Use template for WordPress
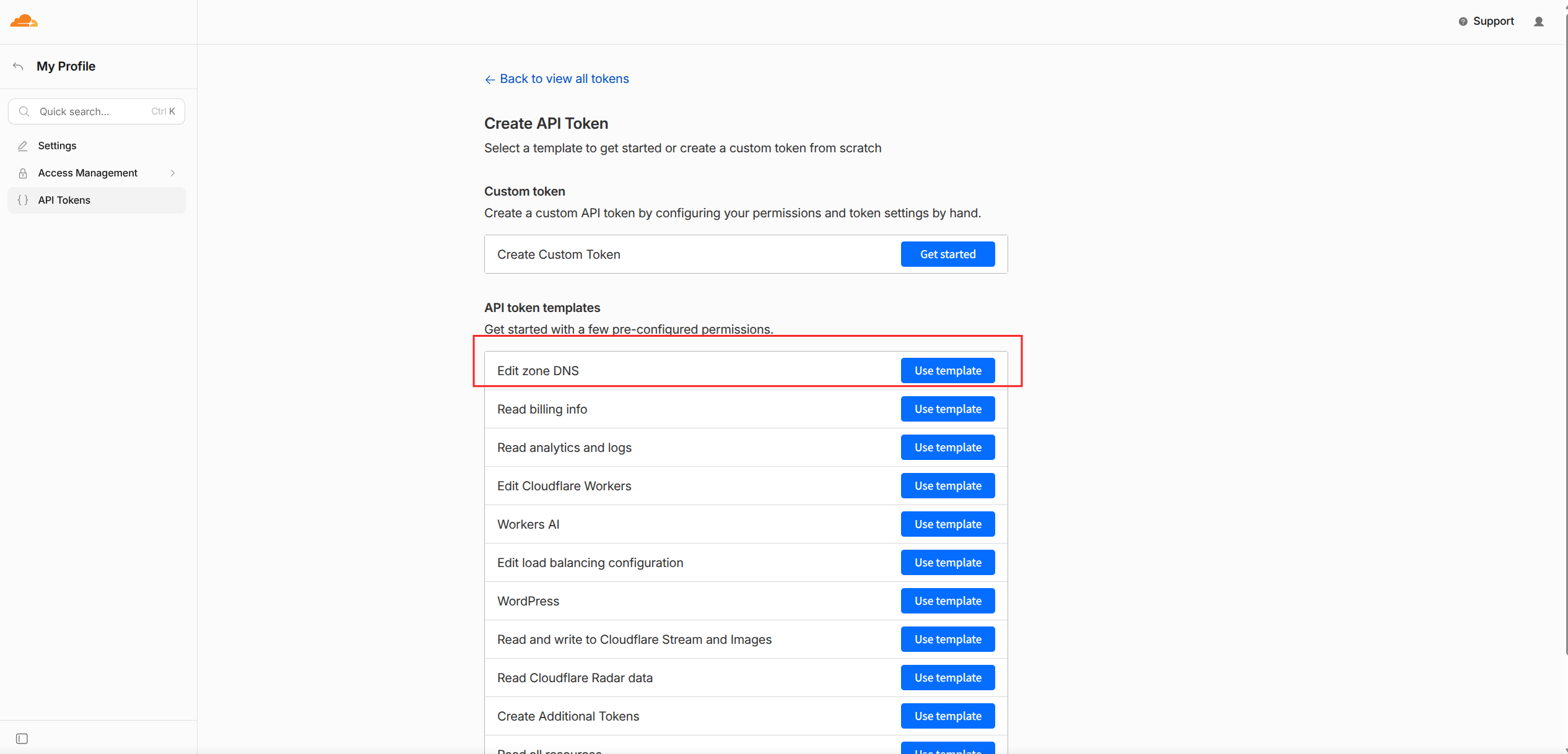This screenshot has height=754, width=1568. click(947, 600)
